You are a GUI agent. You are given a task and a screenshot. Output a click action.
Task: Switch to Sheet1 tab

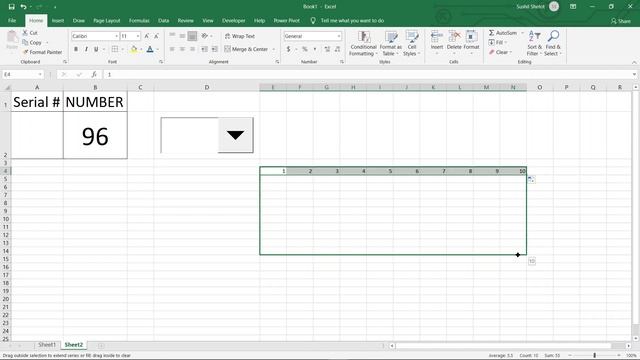tap(47, 345)
